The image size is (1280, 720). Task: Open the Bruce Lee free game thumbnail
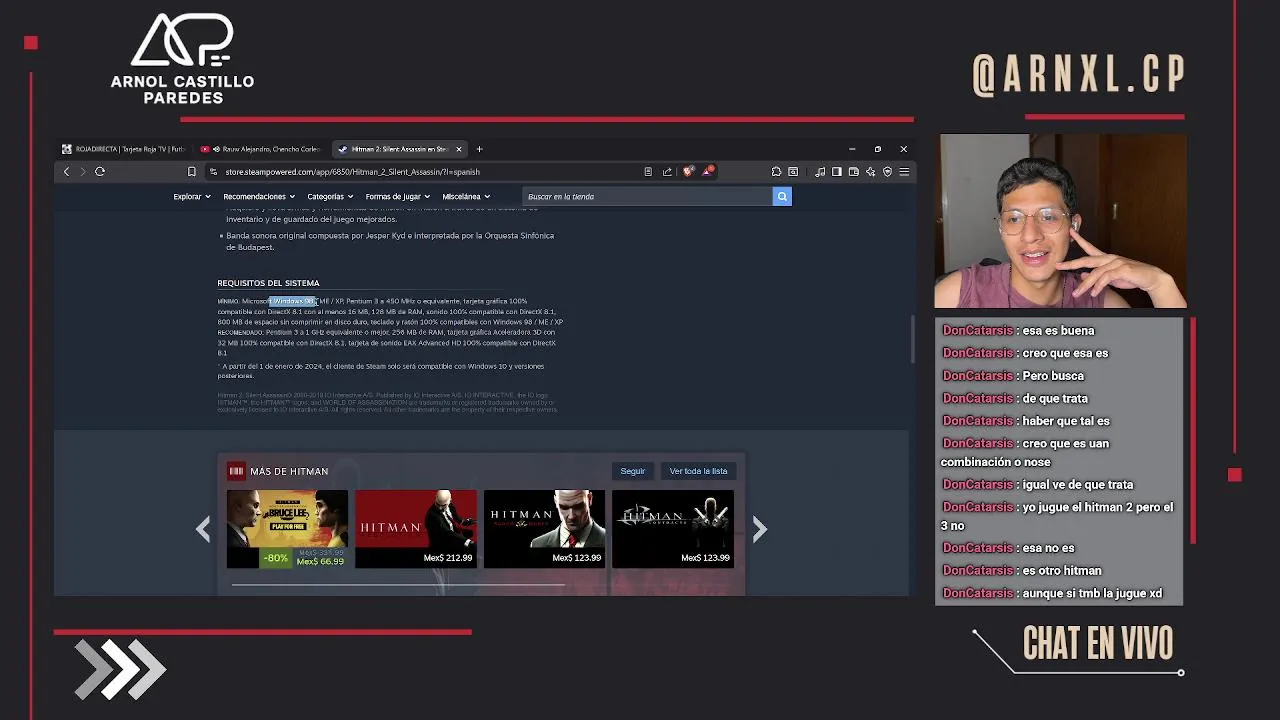coord(287,529)
